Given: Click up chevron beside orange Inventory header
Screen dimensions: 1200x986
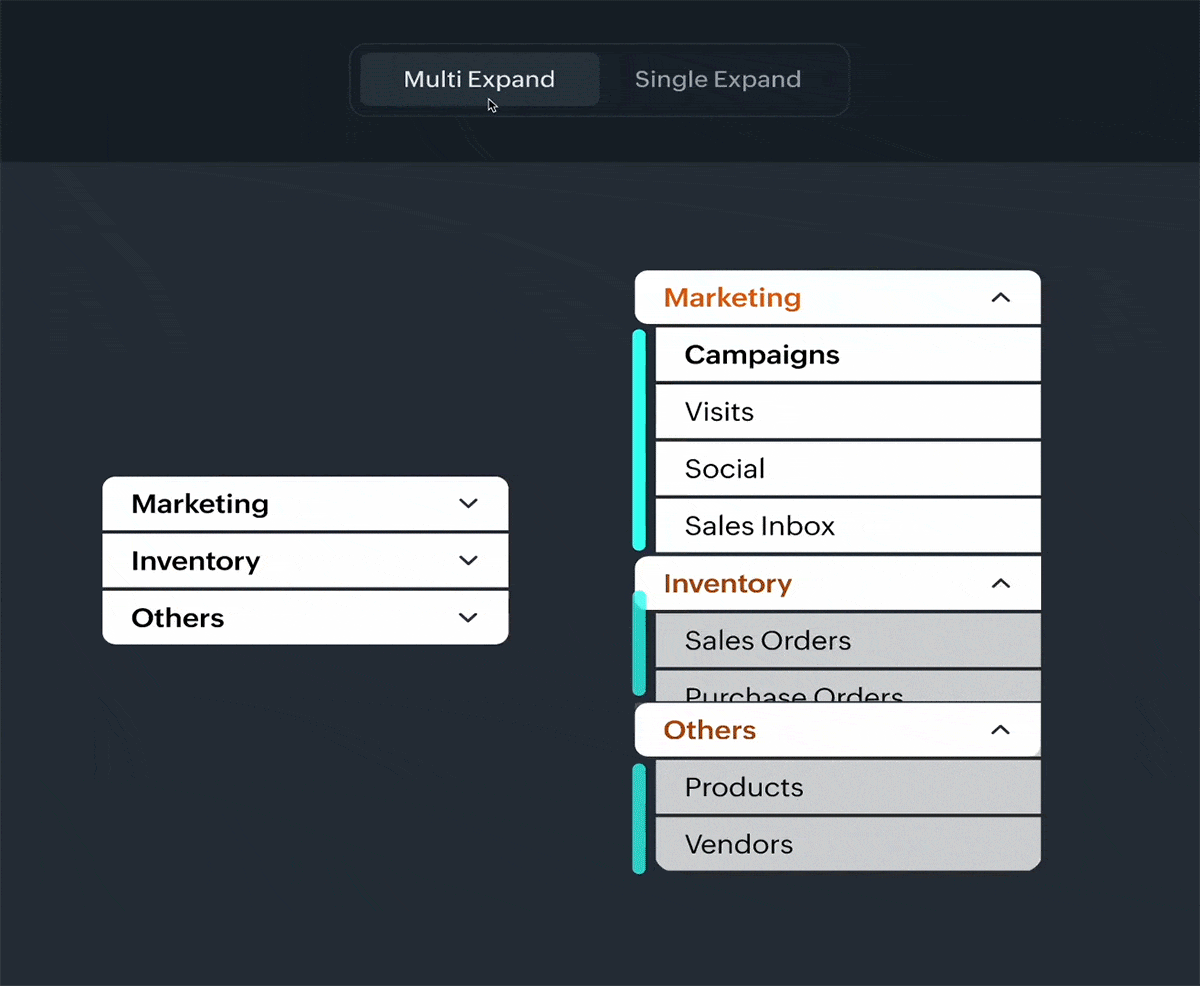Looking at the screenshot, I should point(1000,584).
